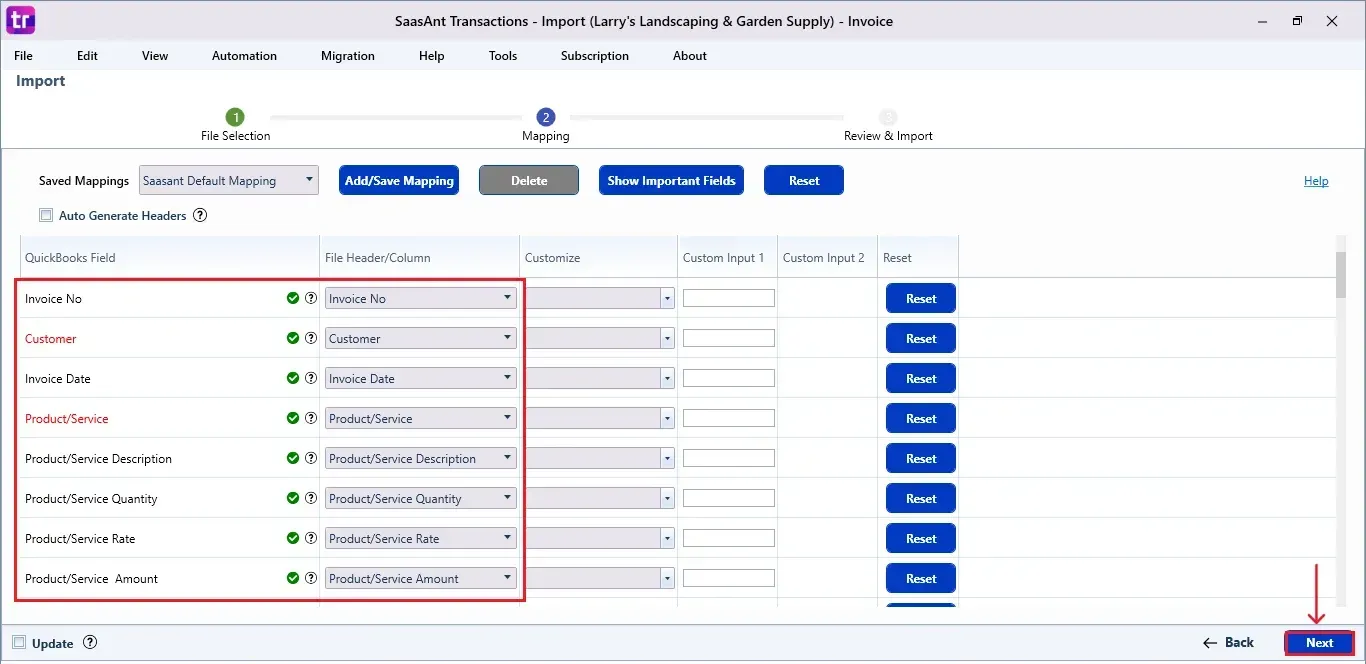Click the Delete mapping button
The width and height of the screenshot is (1366, 664).
click(529, 181)
